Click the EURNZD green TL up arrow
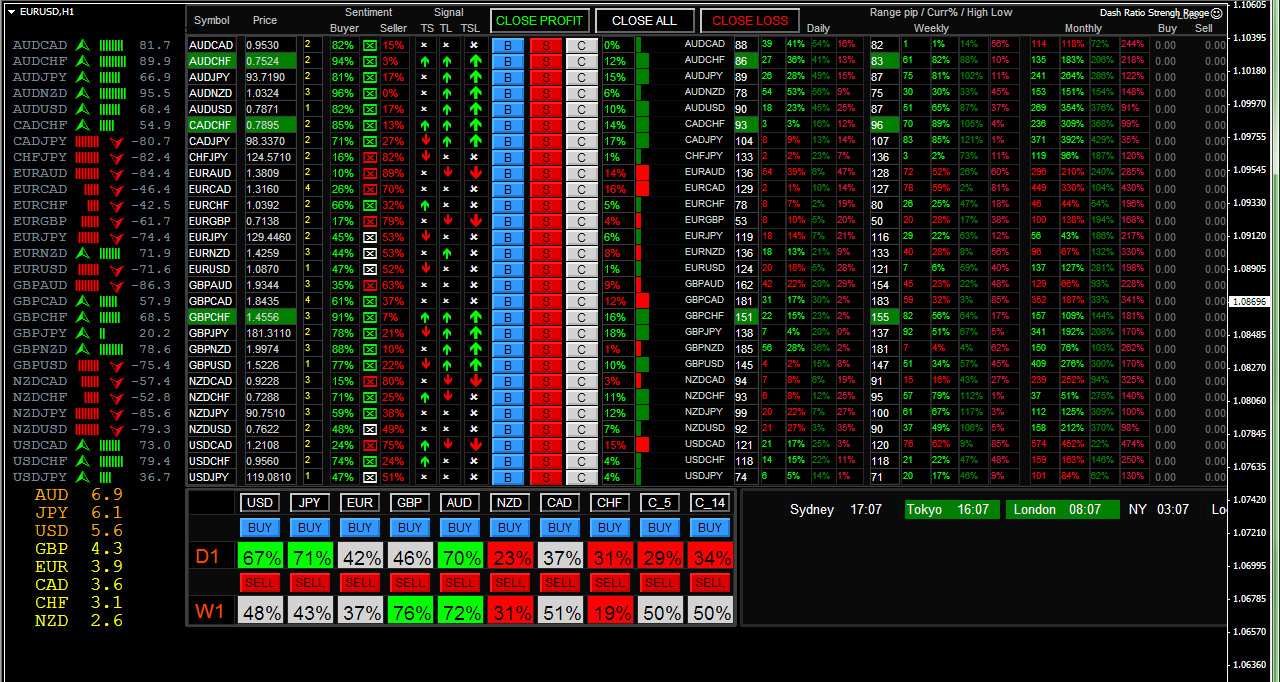 point(447,254)
